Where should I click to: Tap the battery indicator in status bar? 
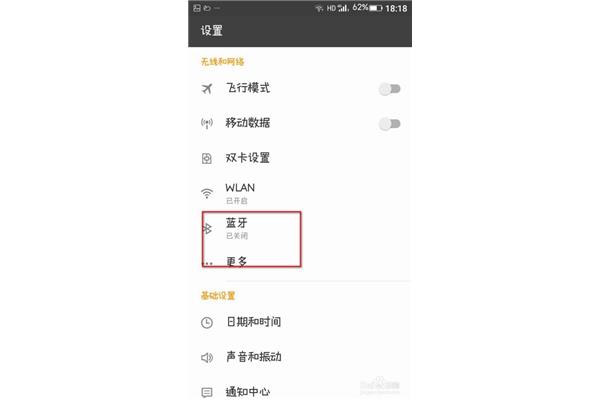(376, 8)
